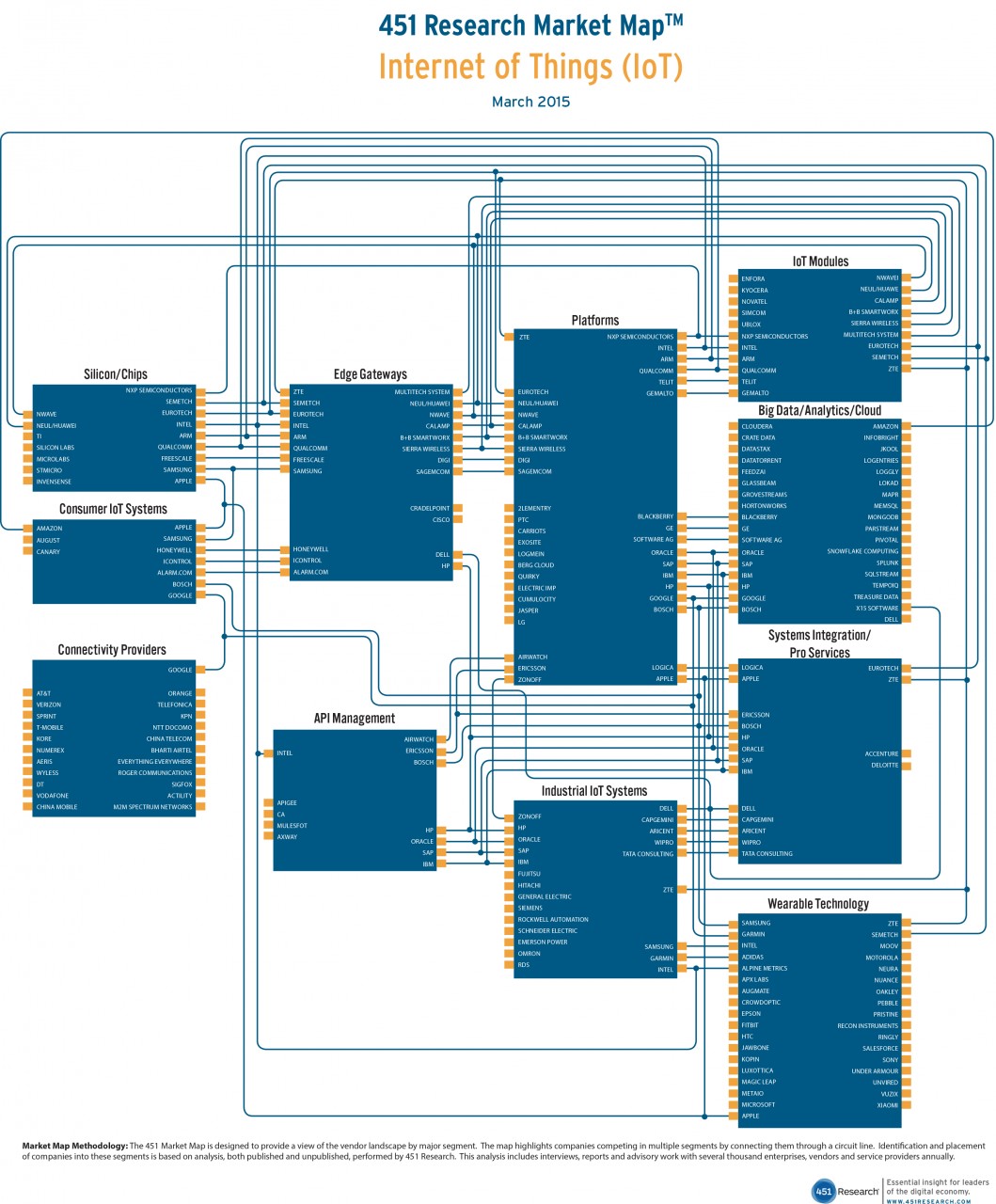Select JAWBONE in Wearable Technology

(755, 1048)
